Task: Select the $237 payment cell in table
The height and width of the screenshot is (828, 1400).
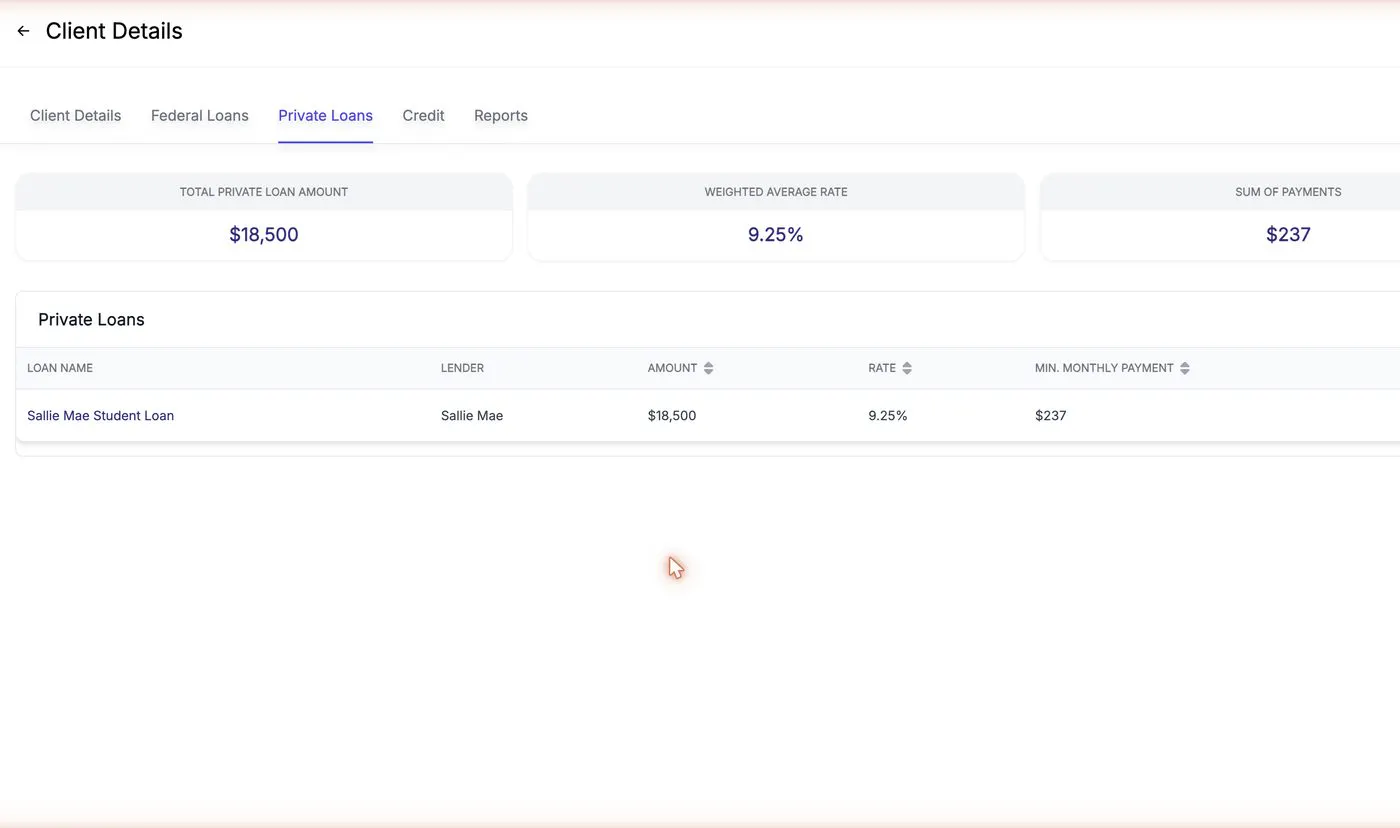Action: point(1051,415)
